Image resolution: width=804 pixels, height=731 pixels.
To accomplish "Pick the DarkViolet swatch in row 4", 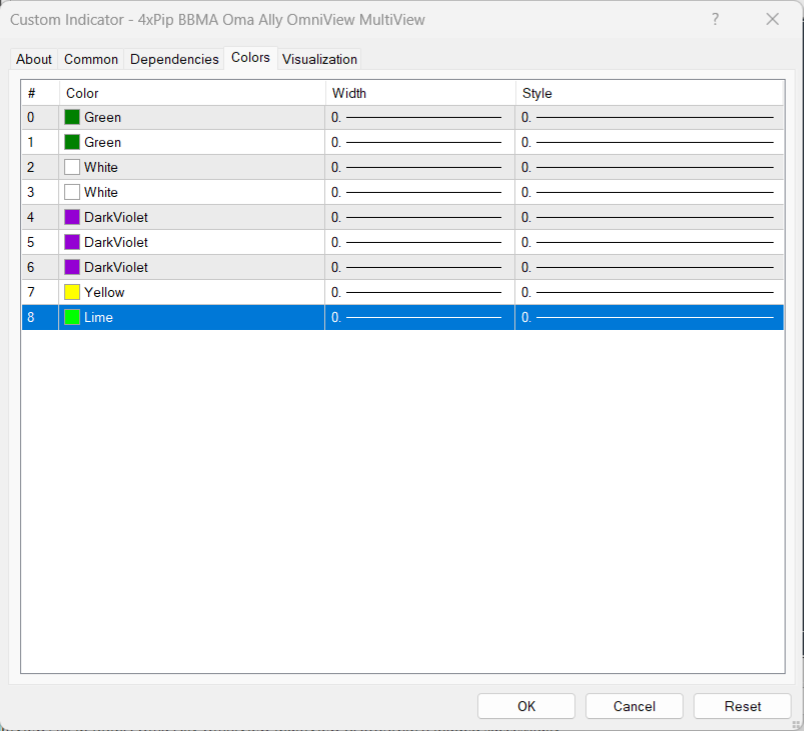I will pyautogui.click(x=72, y=217).
